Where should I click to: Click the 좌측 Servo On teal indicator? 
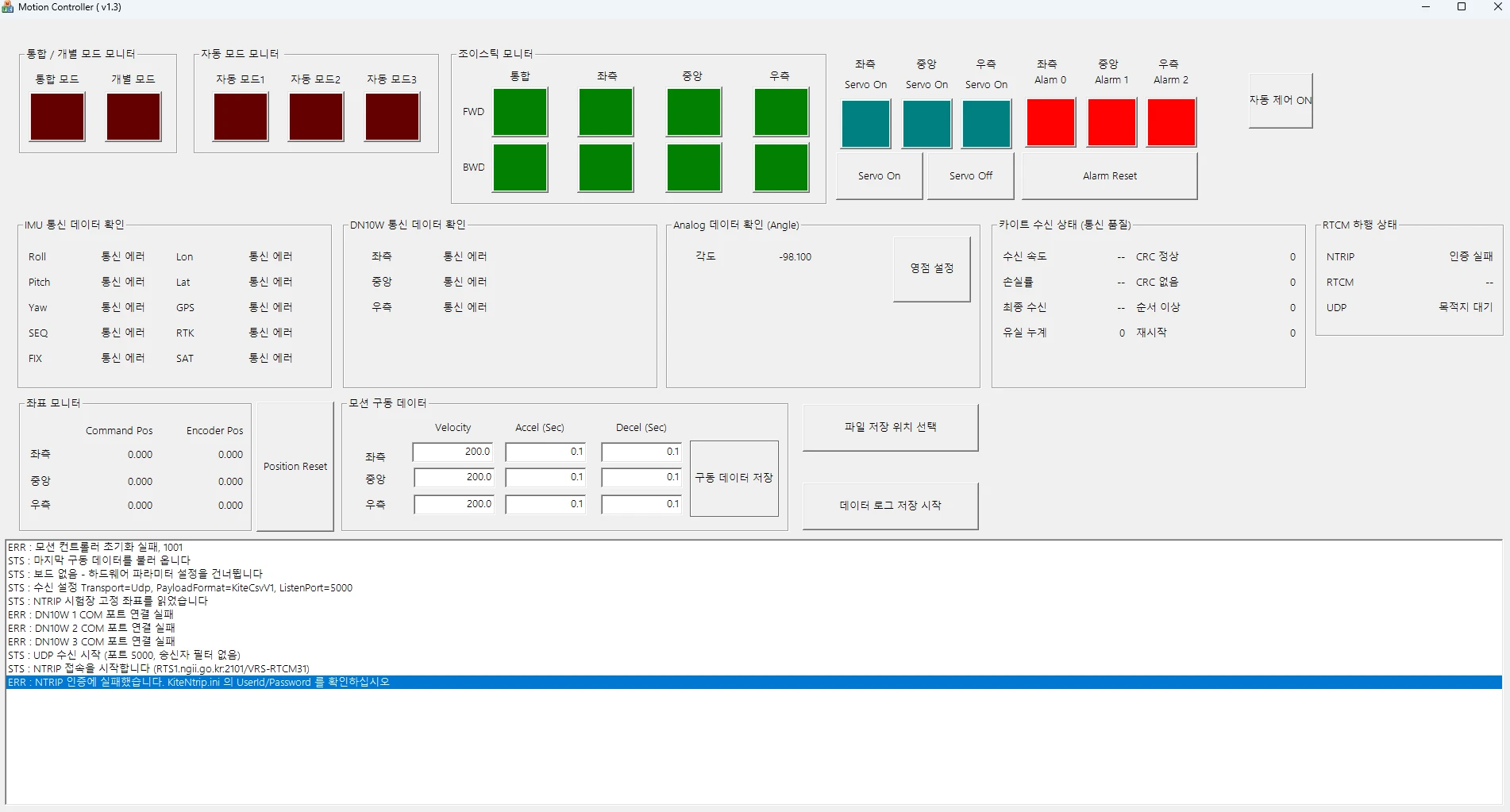click(865, 124)
